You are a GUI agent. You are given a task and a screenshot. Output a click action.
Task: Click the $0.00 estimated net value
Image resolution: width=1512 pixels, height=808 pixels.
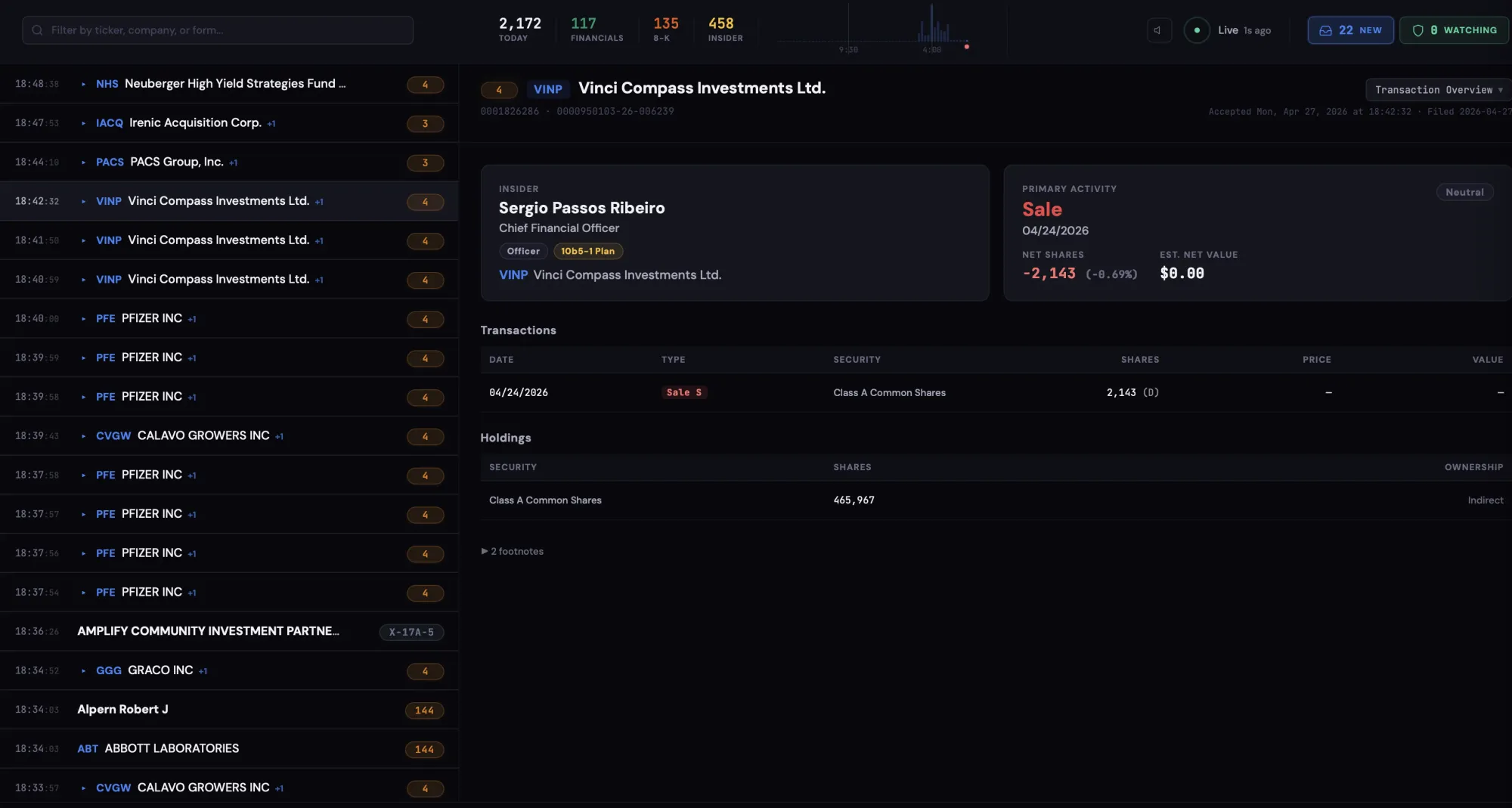tap(1182, 274)
